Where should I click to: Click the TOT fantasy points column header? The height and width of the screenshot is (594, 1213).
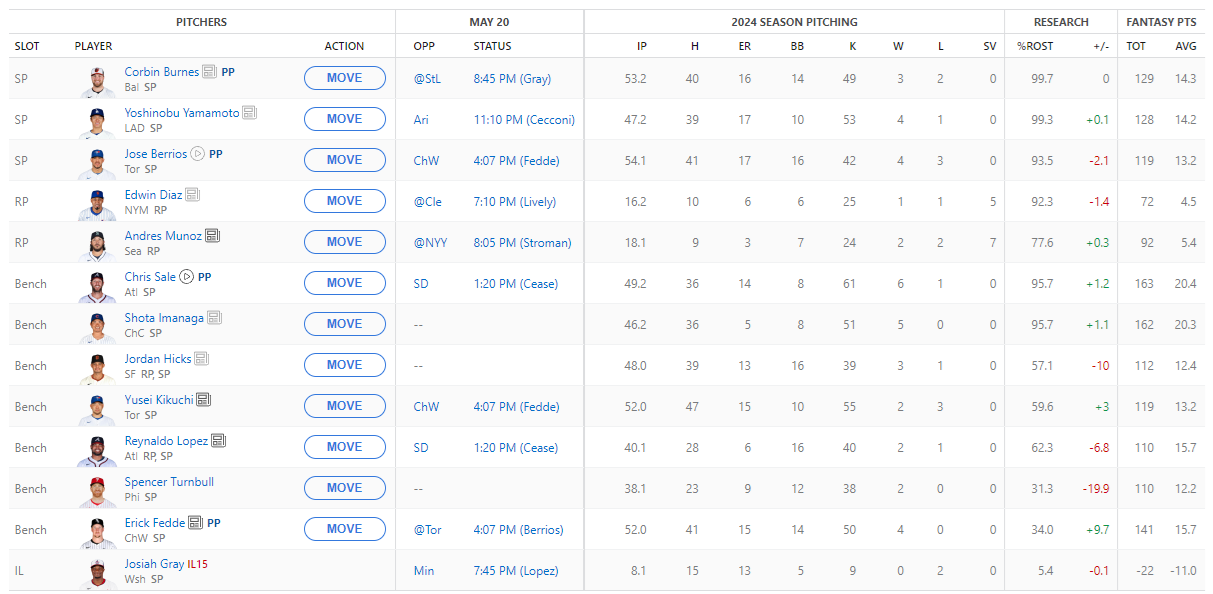[x=1136, y=46]
